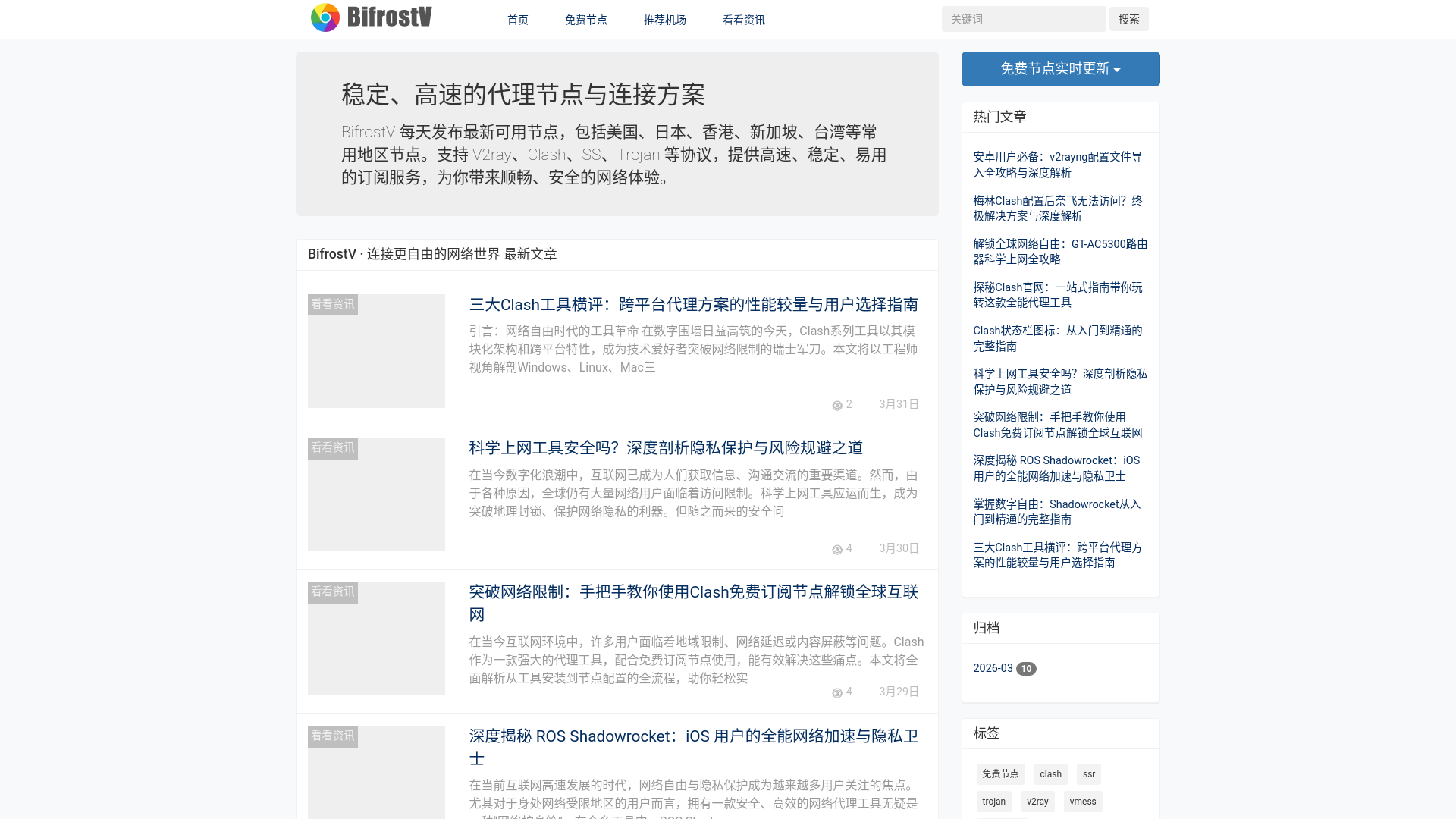
Task: Click the BifrostV wordmark text in the header
Action: (389, 17)
